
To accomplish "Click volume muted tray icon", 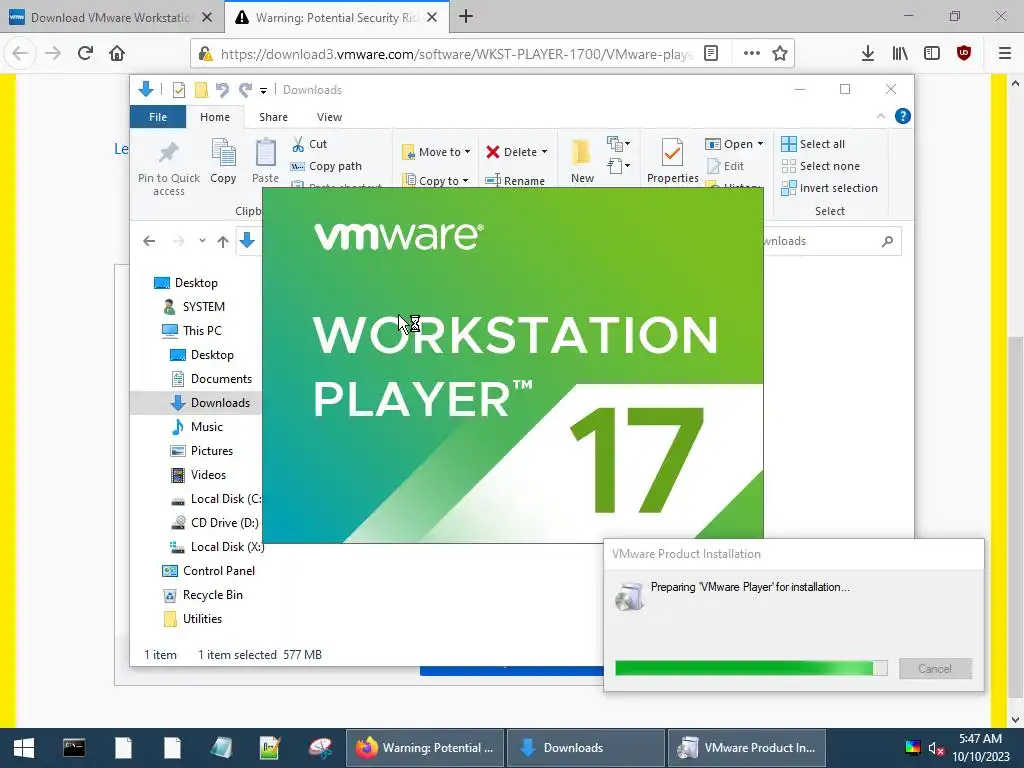I will coord(936,748).
